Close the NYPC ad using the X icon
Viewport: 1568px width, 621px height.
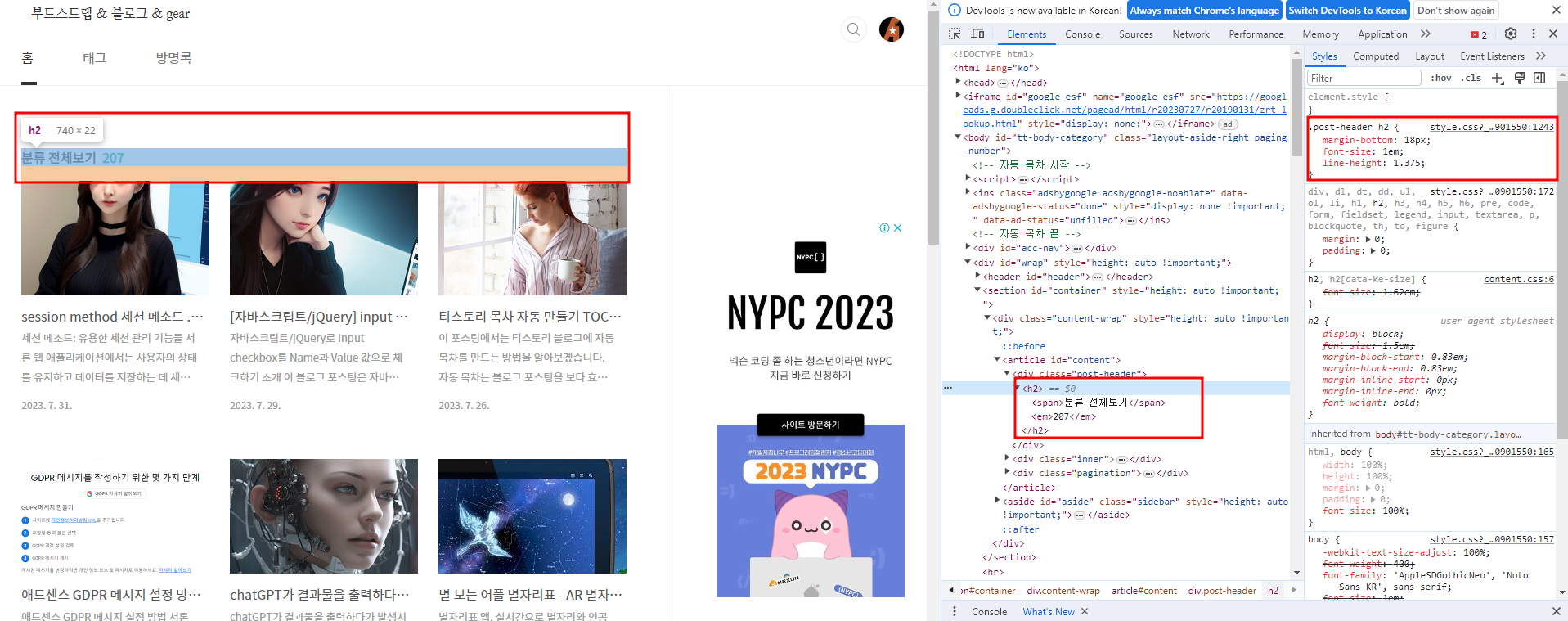(898, 228)
